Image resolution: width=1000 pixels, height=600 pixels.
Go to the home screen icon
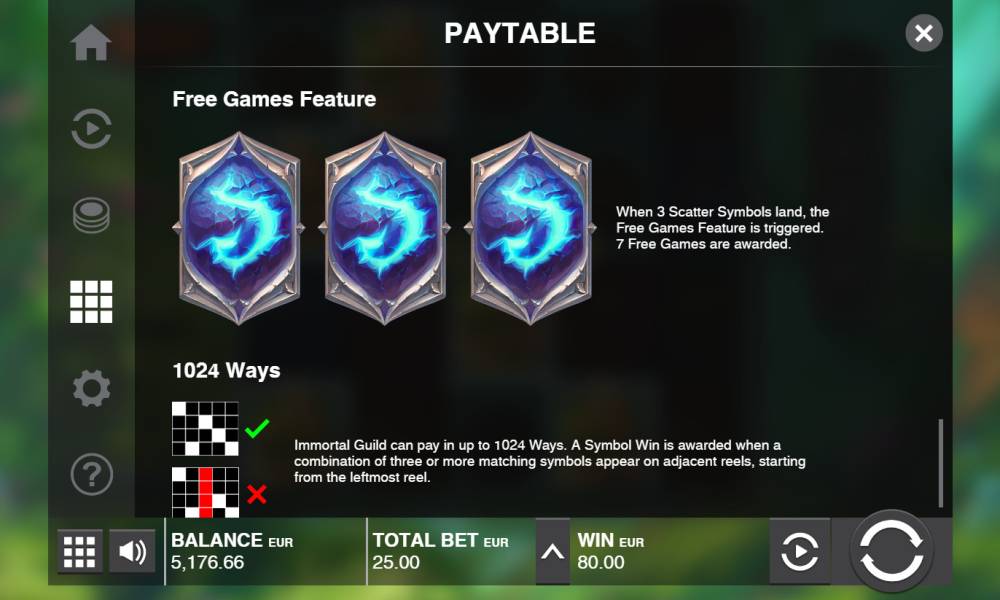pyautogui.click(x=91, y=43)
